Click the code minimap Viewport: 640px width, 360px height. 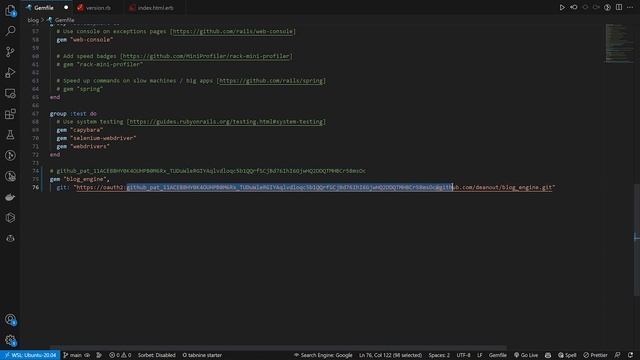tap(619, 43)
